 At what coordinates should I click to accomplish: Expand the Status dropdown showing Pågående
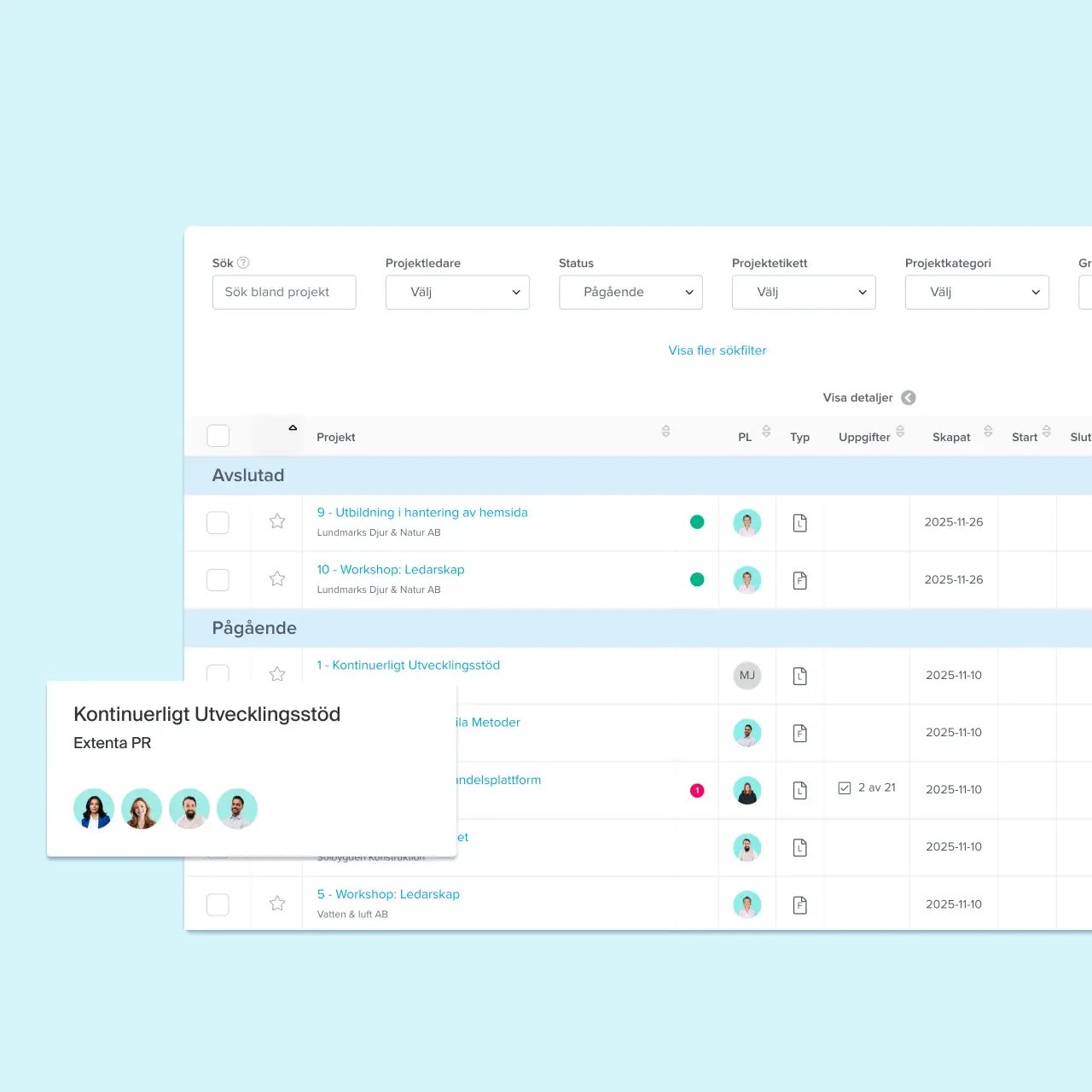630,292
